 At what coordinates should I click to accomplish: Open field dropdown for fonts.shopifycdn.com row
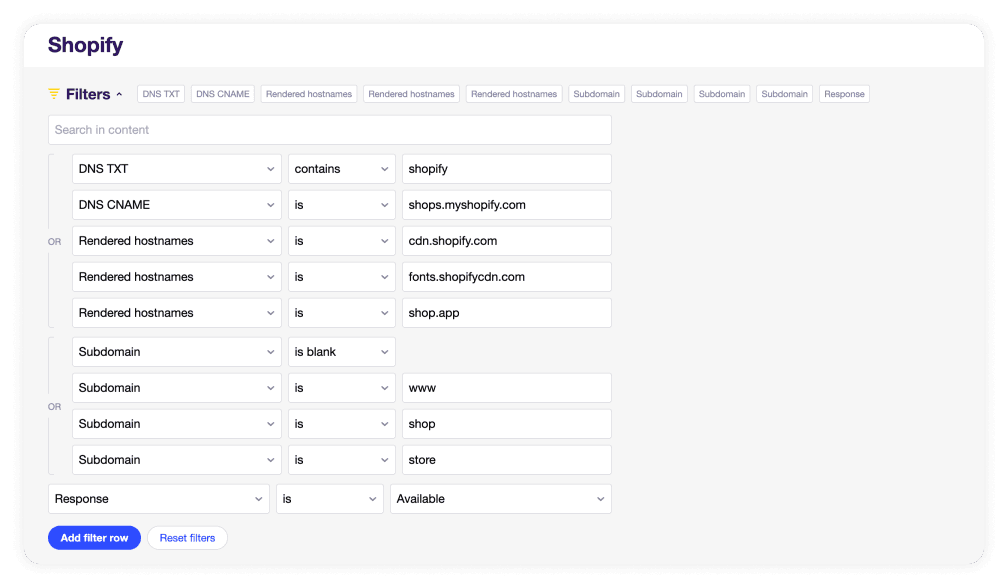coord(177,277)
